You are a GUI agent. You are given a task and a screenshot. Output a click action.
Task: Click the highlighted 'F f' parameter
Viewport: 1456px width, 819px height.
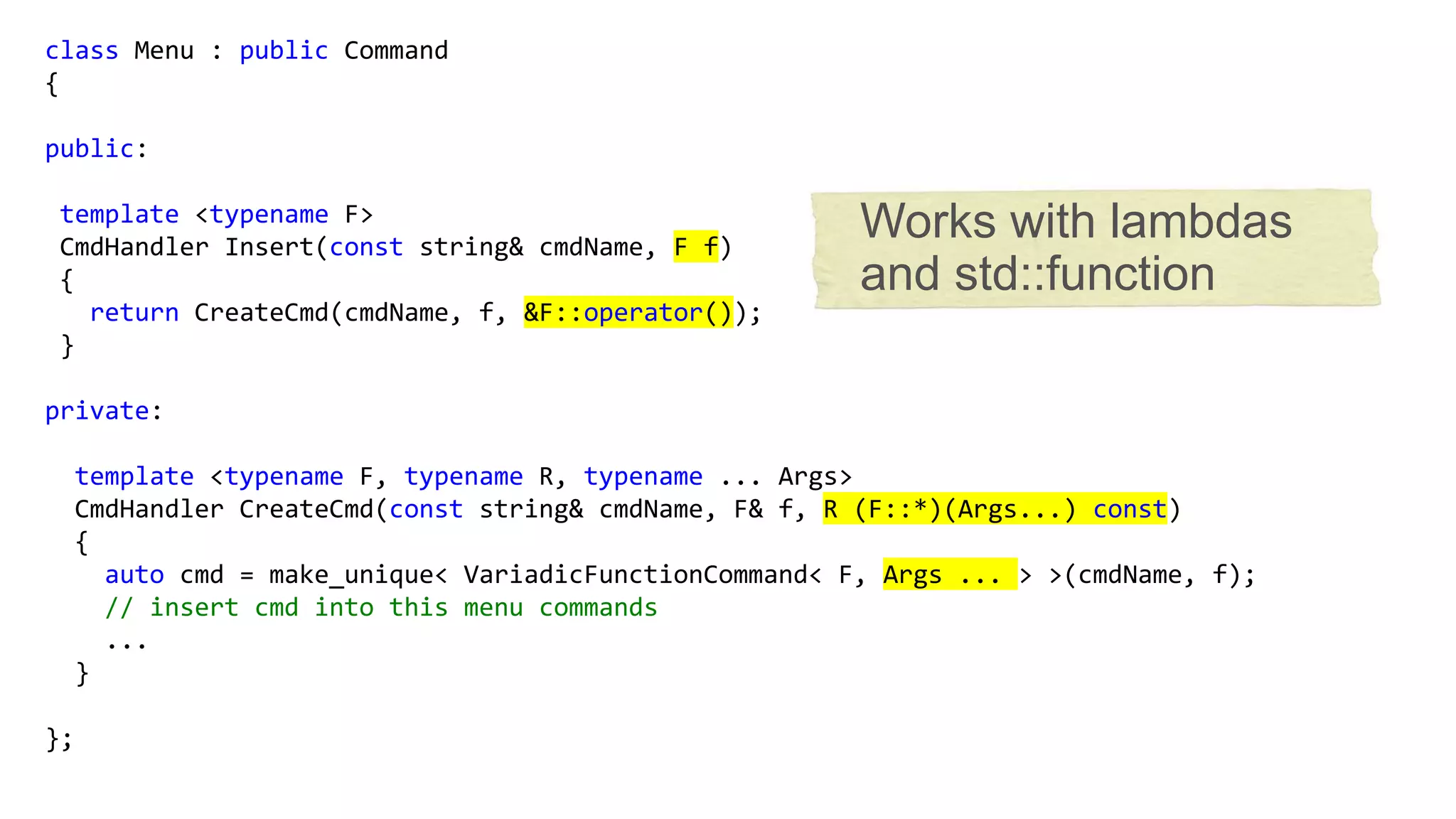[696, 247]
